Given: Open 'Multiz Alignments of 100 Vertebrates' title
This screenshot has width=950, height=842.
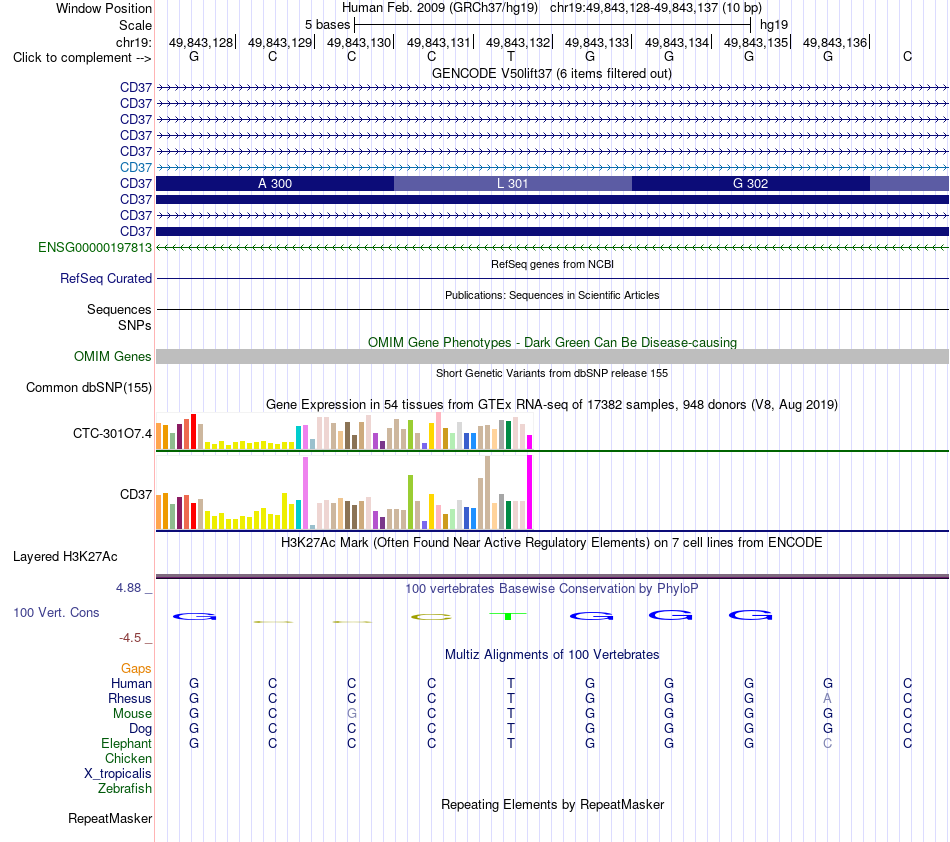Looking at the screenshot, I should [x=552, y=654].
